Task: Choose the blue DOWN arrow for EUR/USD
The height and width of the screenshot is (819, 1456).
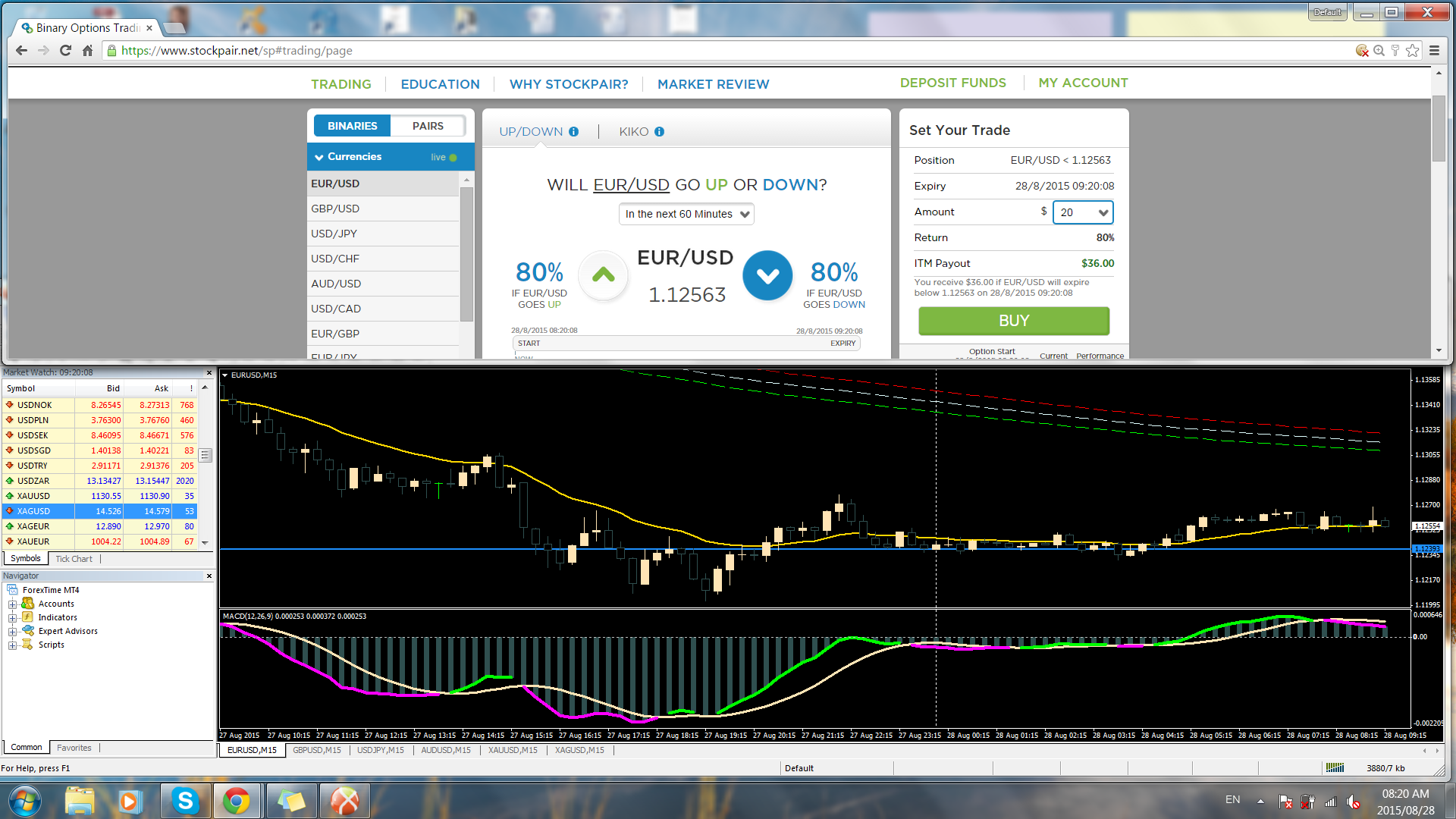Action: (x=767, y=275)
